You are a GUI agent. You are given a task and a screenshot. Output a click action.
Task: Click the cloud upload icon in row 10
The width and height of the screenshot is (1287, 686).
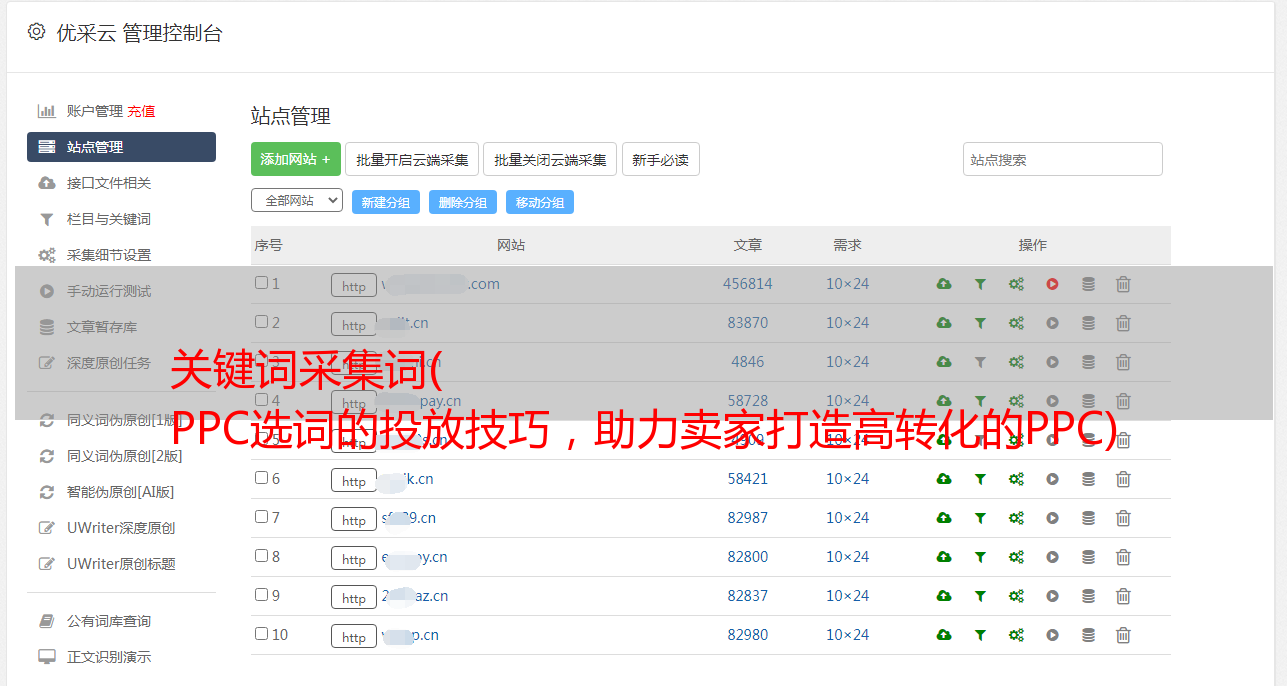(943, 635)
